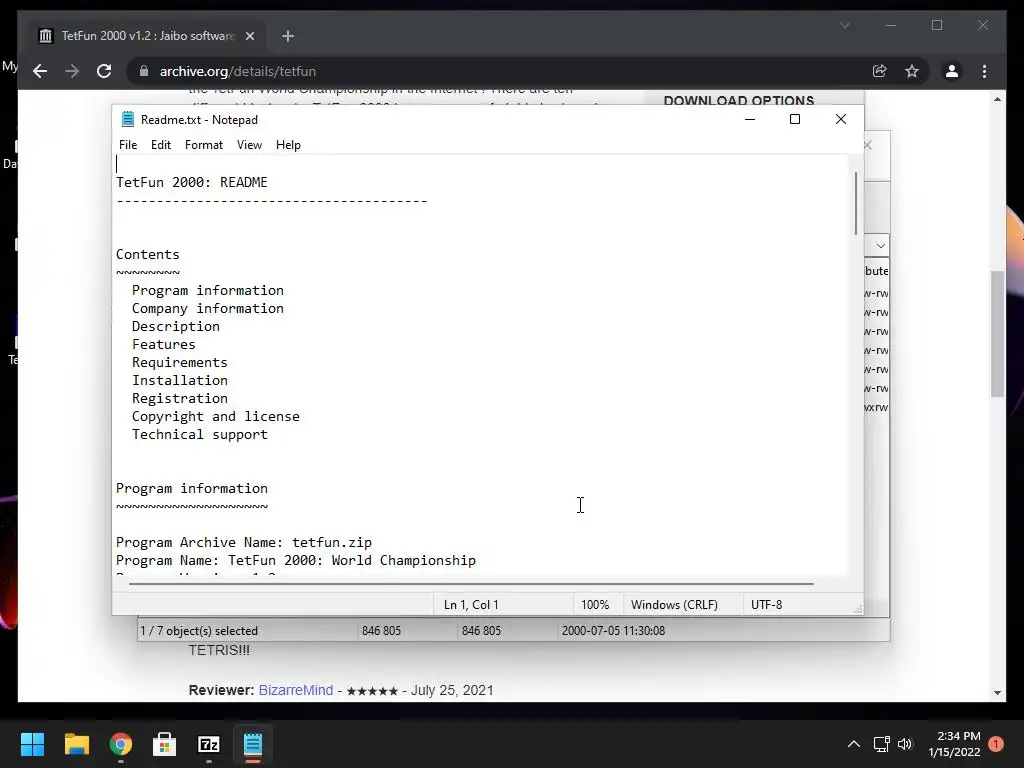Click the browser page scroll-down arrow
Screen dimensions: 1024x768
click(997, 693)
